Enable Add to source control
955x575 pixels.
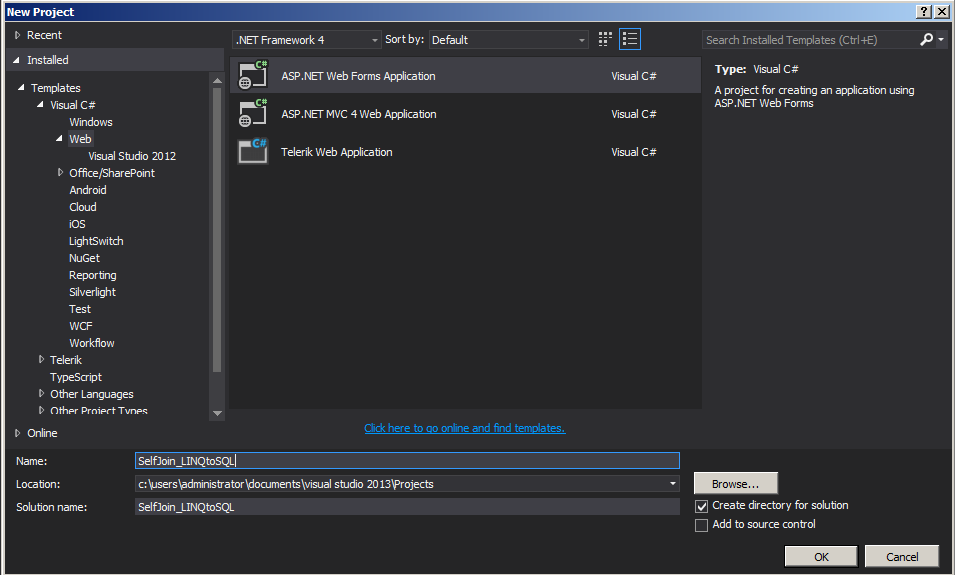(702, 525)
